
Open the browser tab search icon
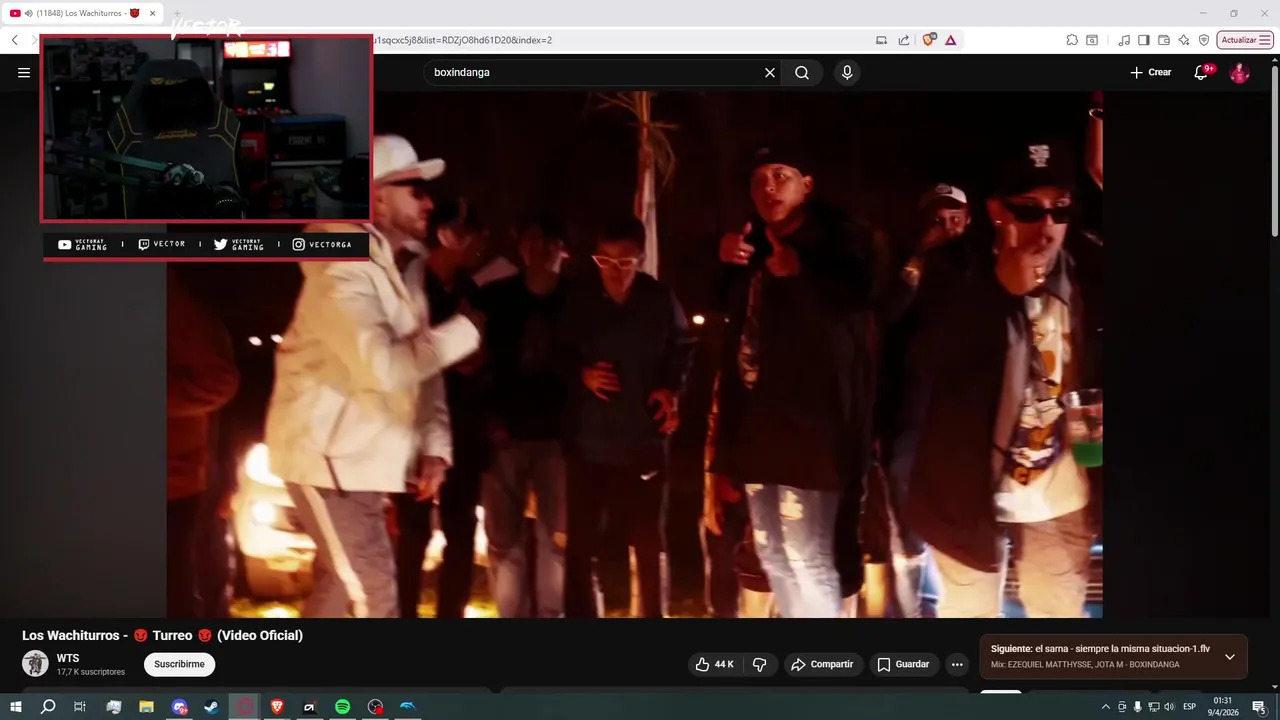[1092, 40]
